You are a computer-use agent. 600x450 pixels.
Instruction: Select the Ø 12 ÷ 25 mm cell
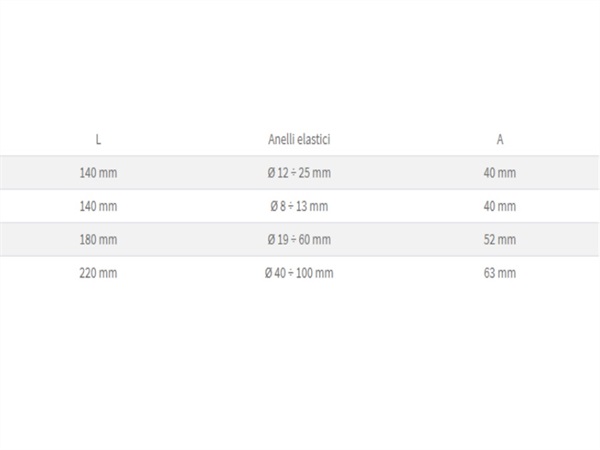click(x=299, y=173)
